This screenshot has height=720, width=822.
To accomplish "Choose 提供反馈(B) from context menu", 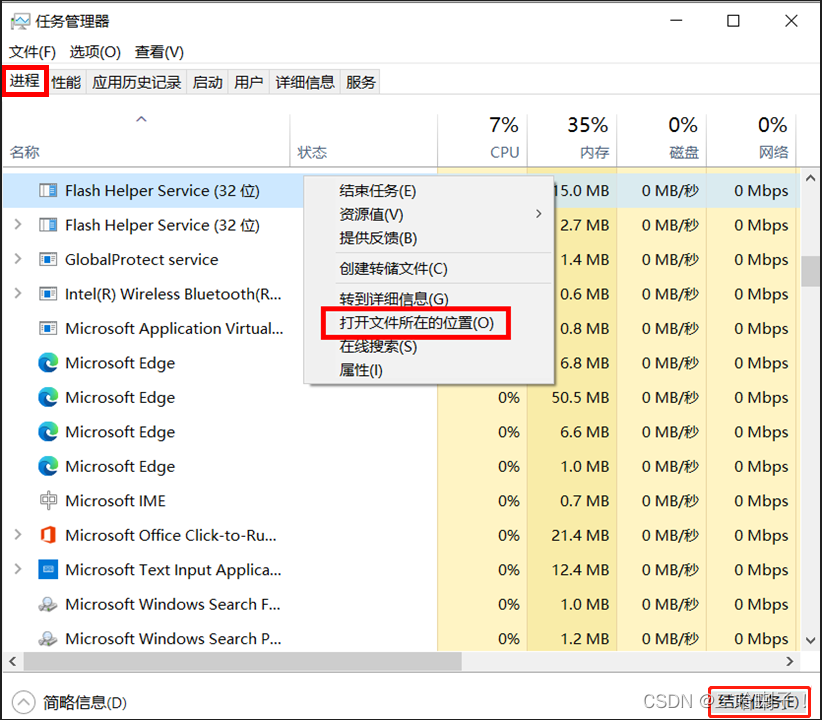I will [429, 238].
